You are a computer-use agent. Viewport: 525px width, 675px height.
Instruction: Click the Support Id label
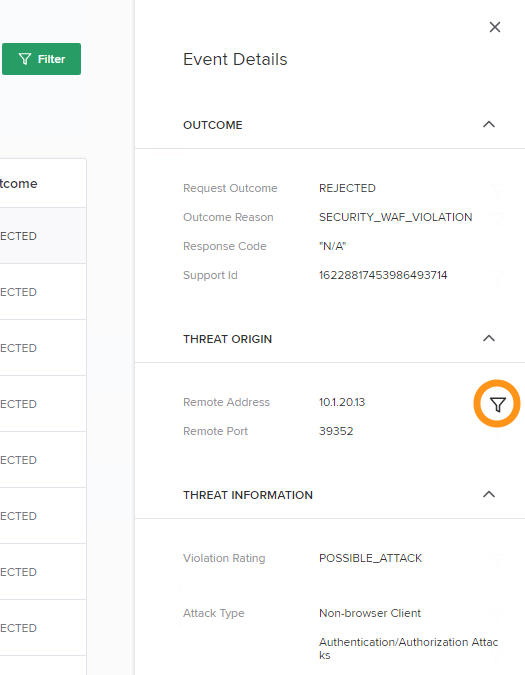[210, 275]
